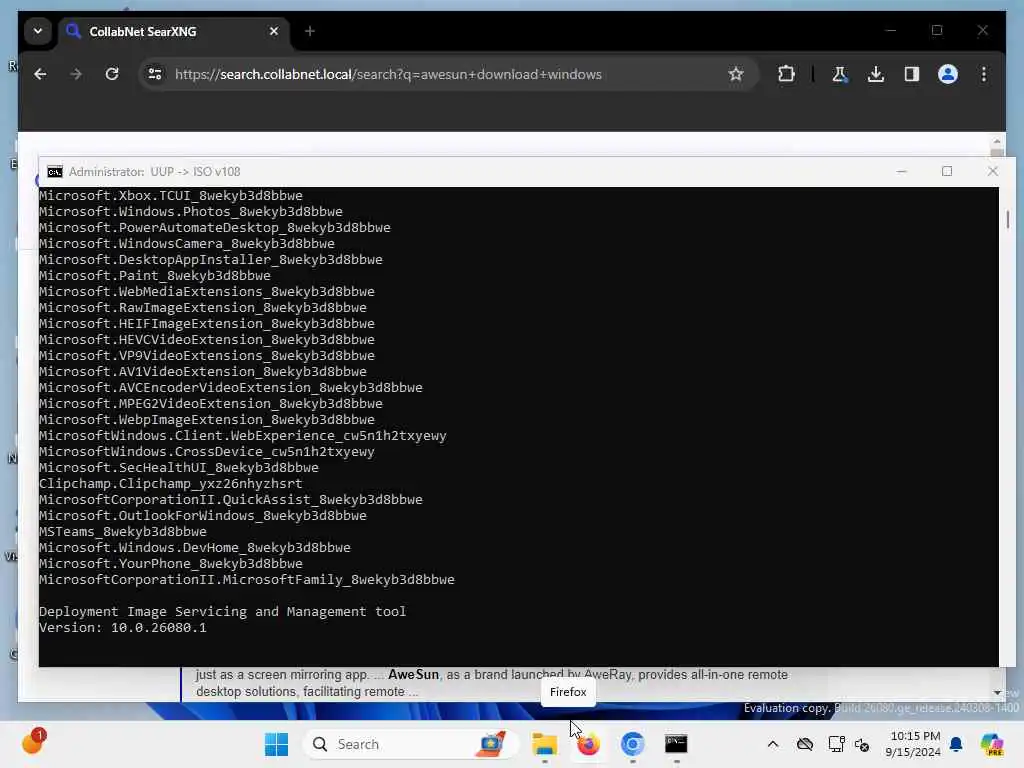
Task: Click line Microsoft.WebpImageExtension_8wekyb3d8bbwe
Action: click(206, 420)
